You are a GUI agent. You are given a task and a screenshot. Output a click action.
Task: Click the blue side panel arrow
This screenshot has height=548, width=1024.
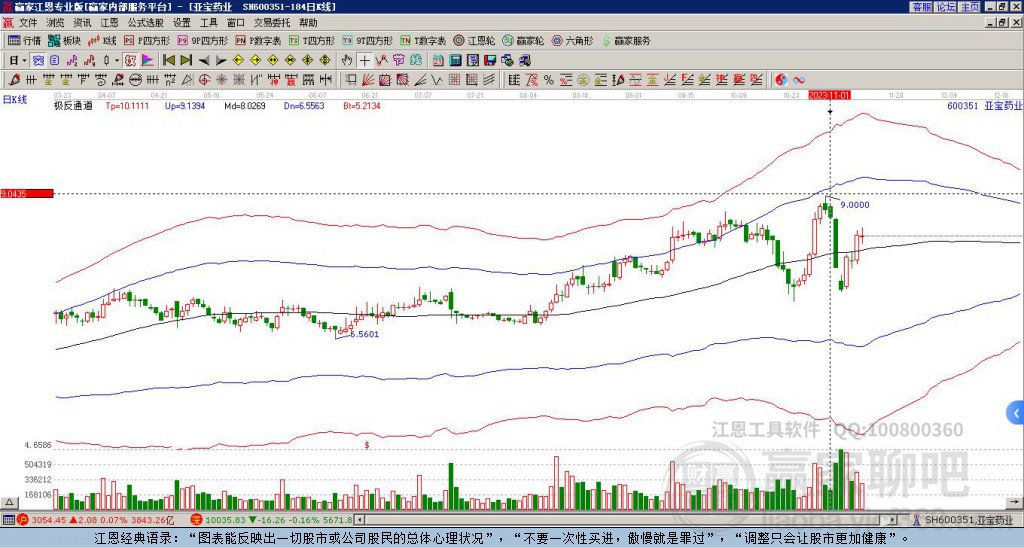(1016, 413)
